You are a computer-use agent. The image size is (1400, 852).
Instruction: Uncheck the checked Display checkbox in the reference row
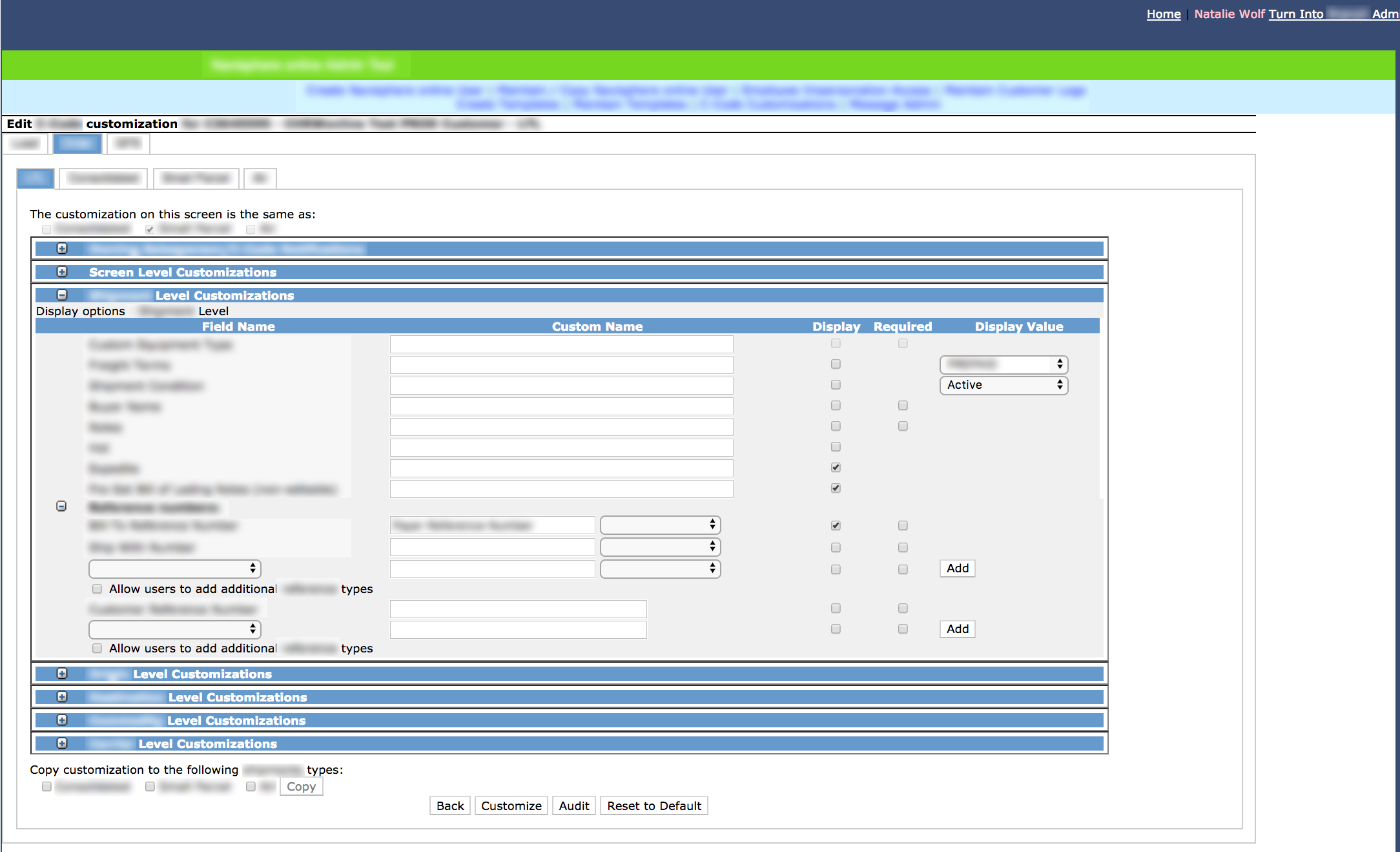pyautogui.click(x=836, y=525)
